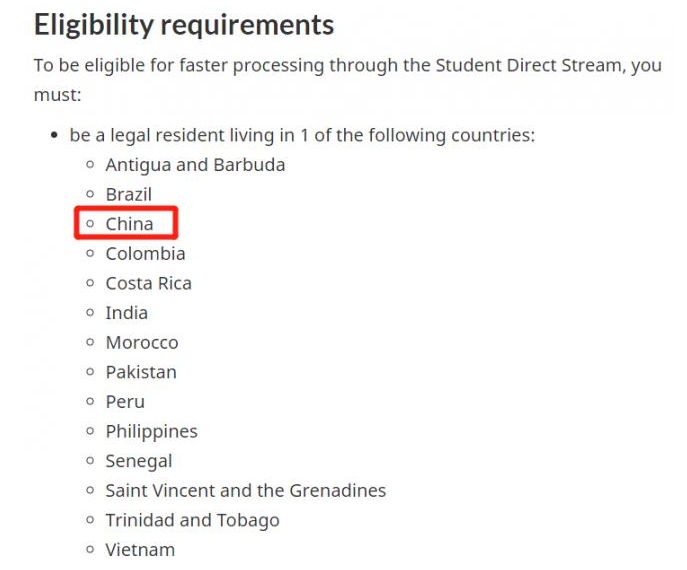Click the Brazil country entry
This screenshot has width=687, height=570.
[128, 195]
